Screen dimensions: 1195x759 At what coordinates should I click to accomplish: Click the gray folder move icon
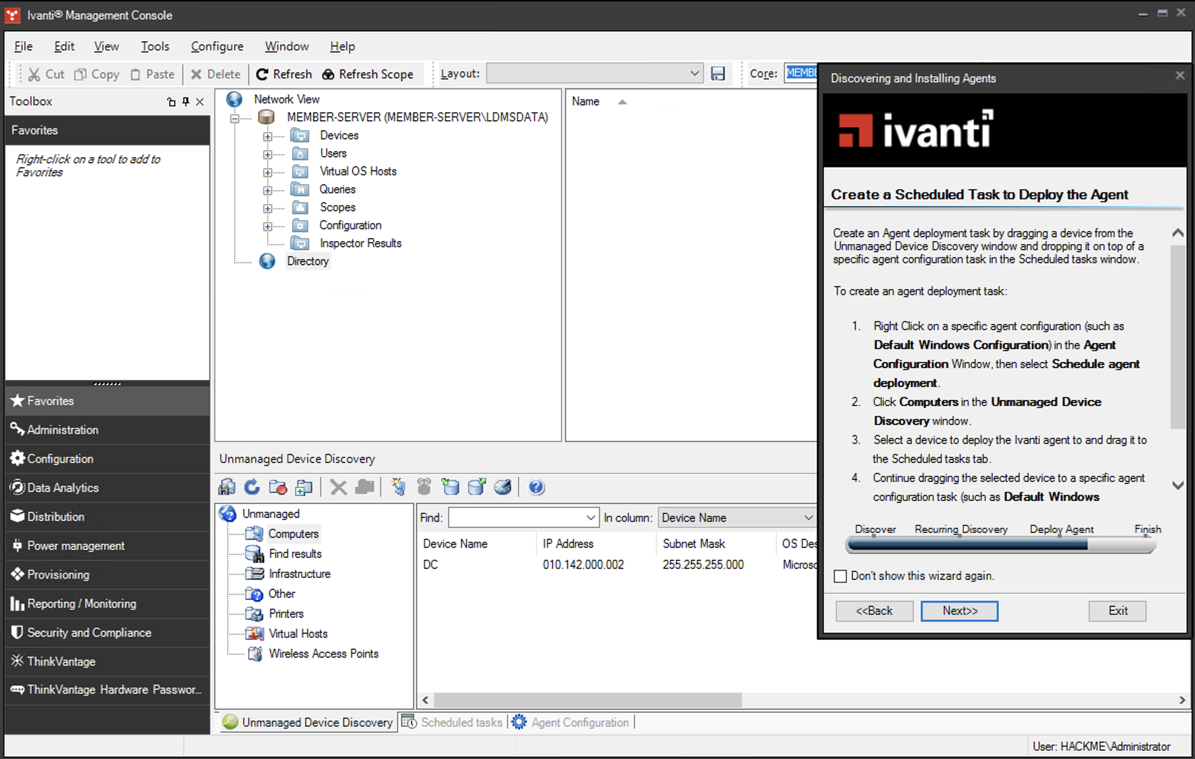tap(365, 487)
